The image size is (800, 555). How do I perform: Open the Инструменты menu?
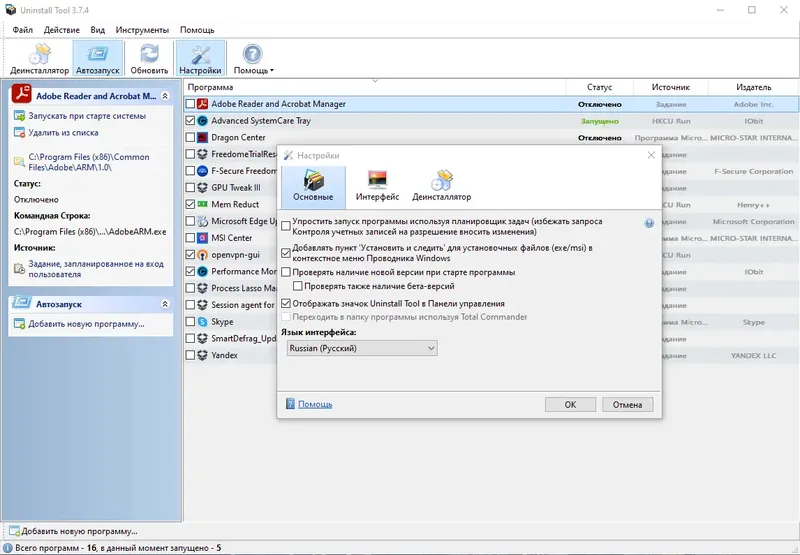142,30
